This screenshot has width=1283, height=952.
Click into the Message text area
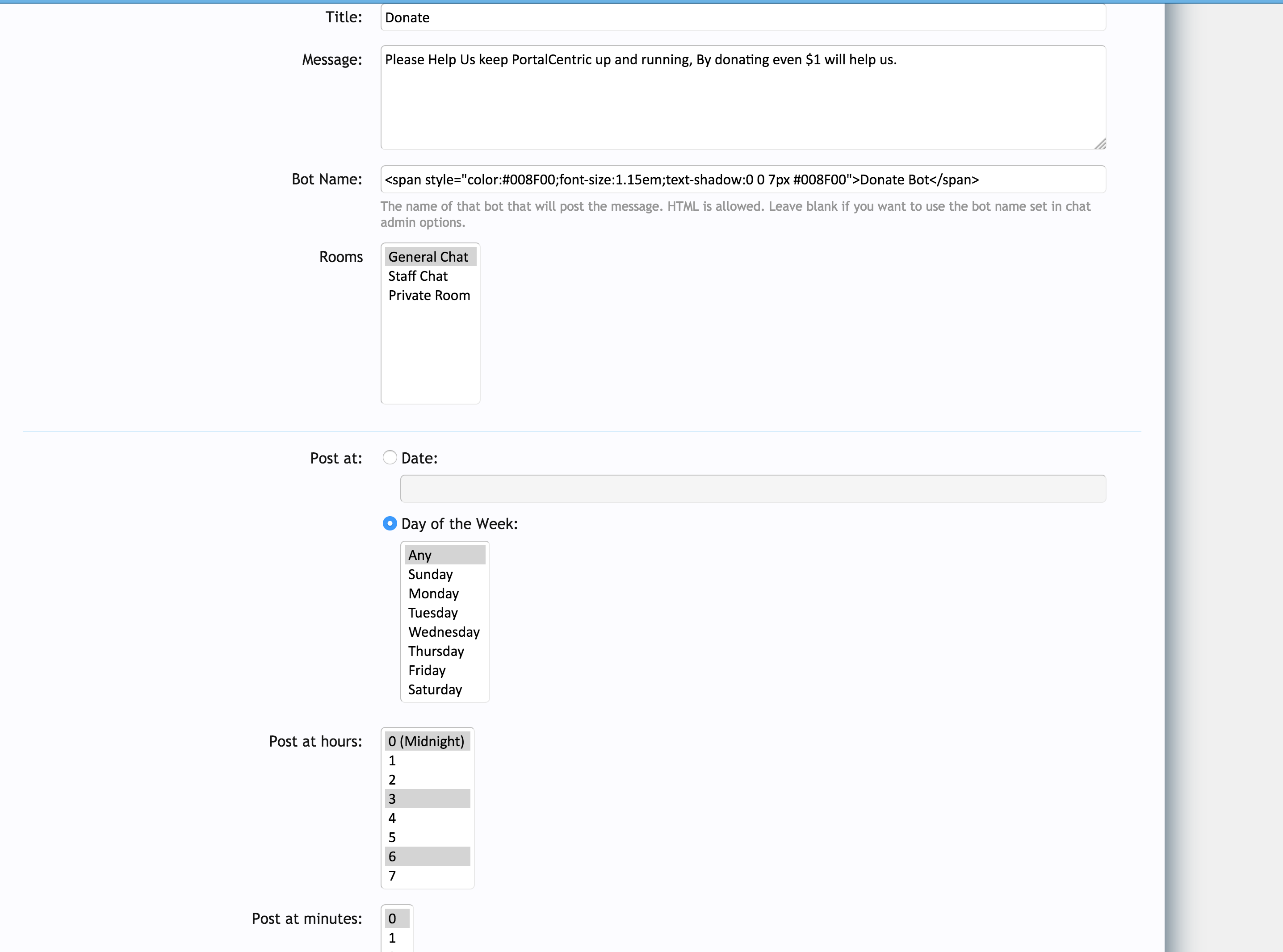point(742,97)
